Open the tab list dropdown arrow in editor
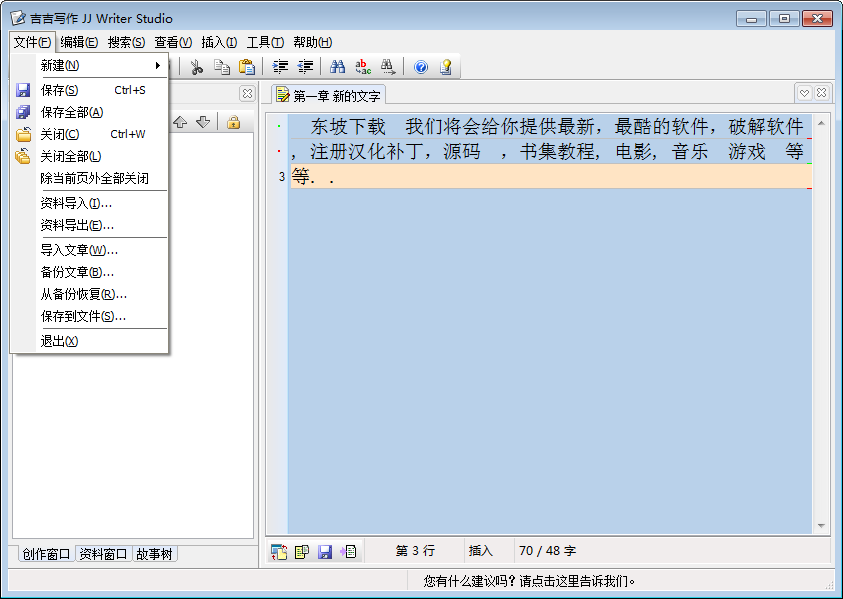This screenshot has height=599, width=843. (804, 93)
